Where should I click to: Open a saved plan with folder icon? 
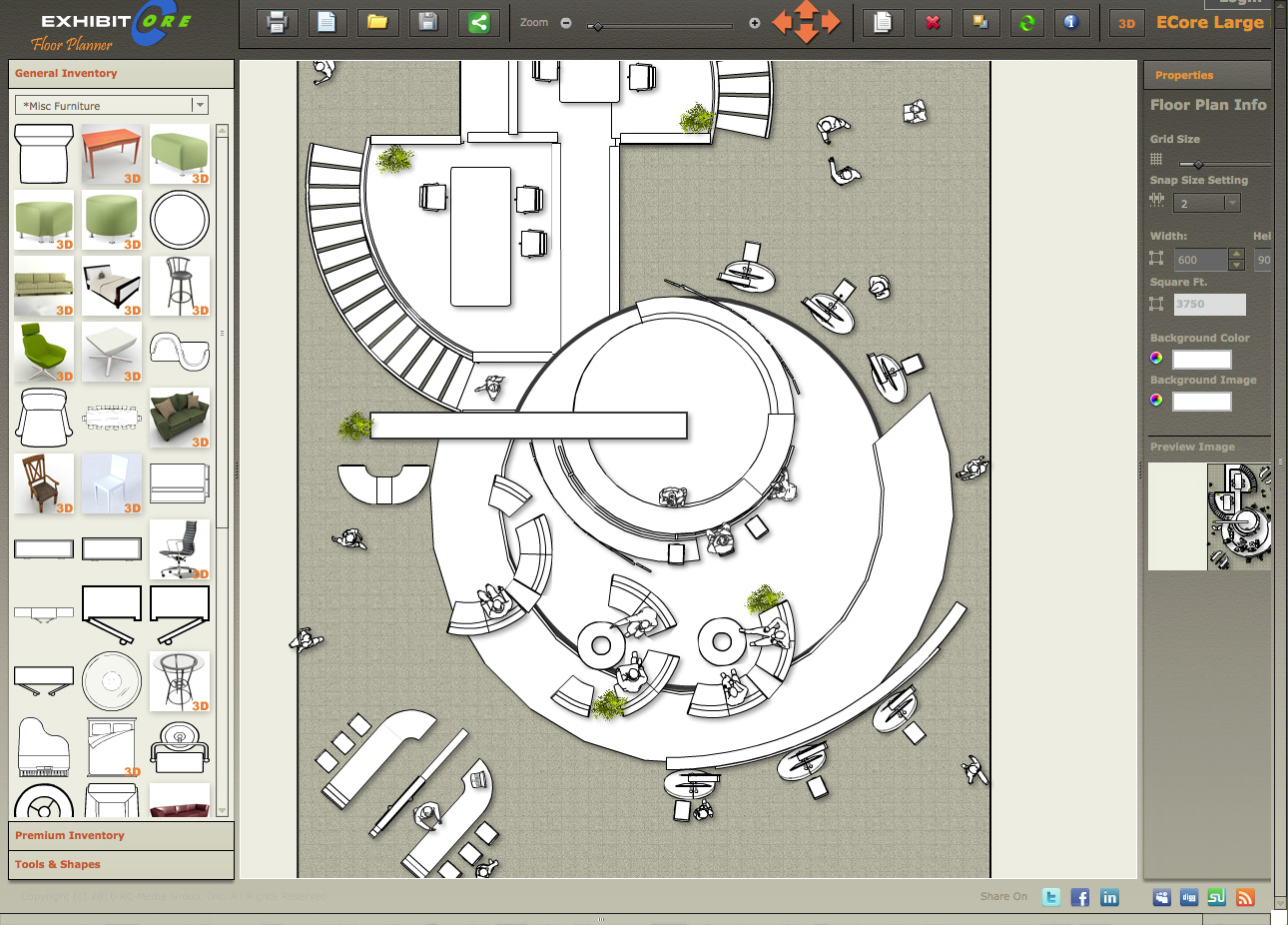pyautogui.click(x=377, y=22)
